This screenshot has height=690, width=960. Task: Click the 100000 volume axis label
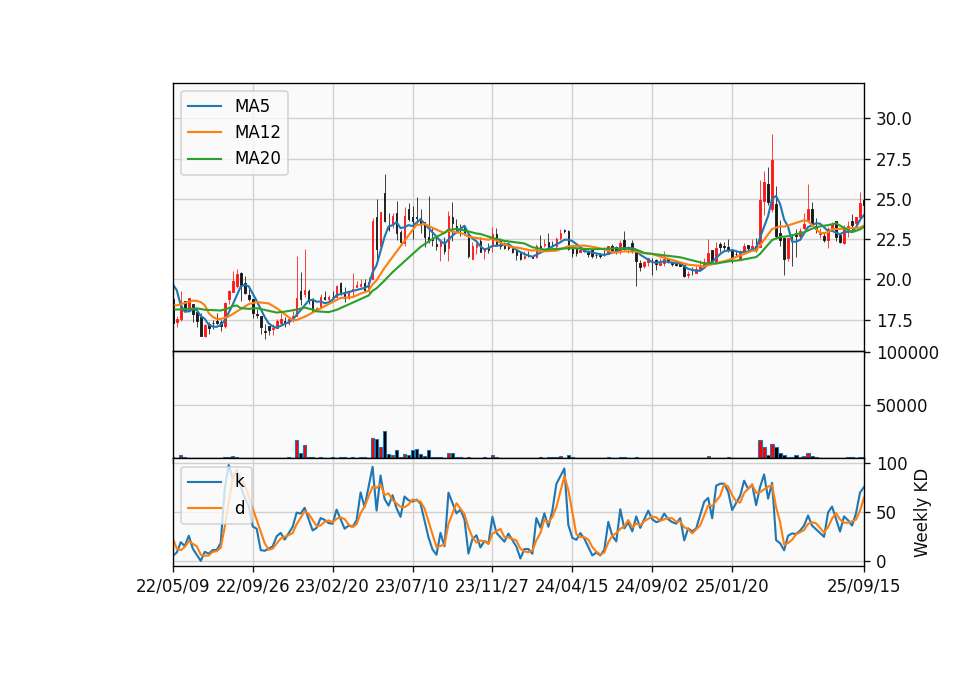[908, 353]
